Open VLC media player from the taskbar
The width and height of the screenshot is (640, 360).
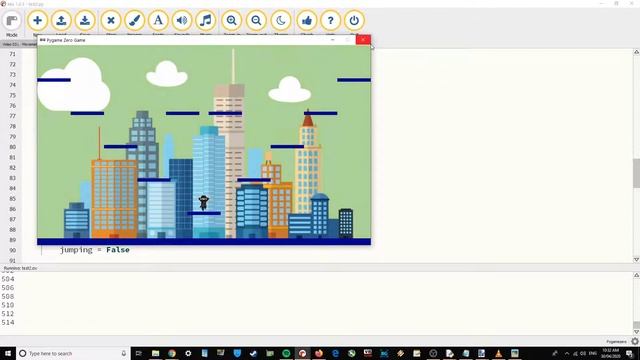point(498,353)
